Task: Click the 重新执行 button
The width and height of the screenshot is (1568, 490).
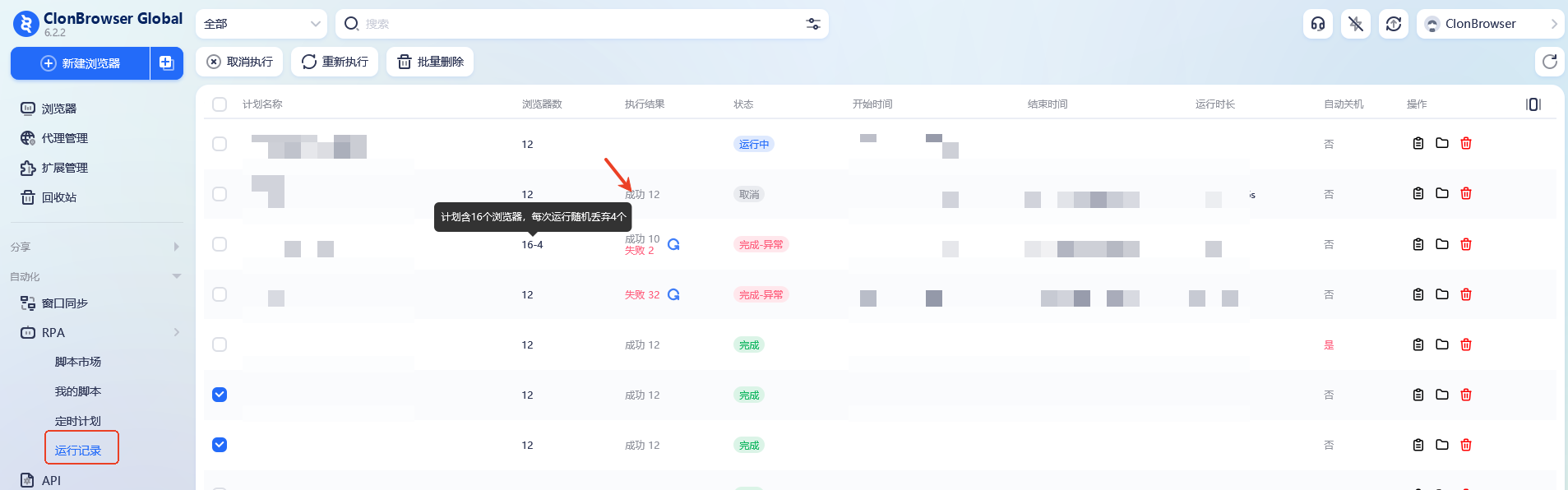Action: pyautogui.click(x=335, y=62)
